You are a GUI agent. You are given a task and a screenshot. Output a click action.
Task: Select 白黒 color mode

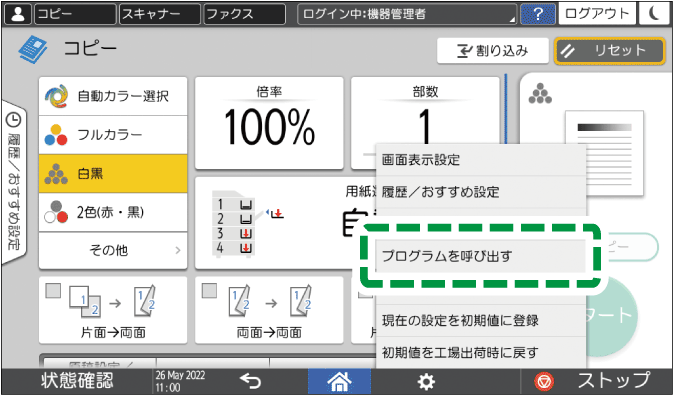[x=113, y=173]
